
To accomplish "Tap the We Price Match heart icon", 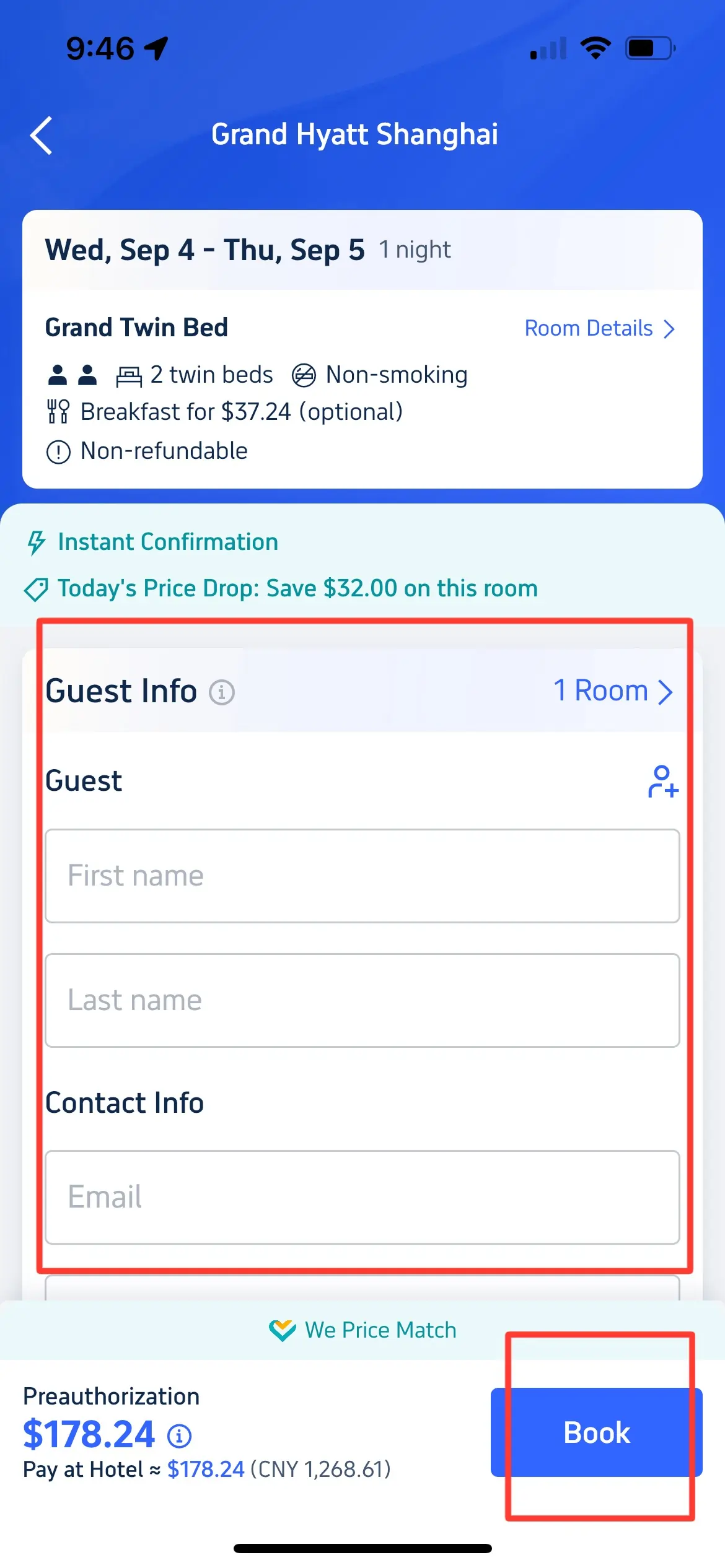I will click(x=282, y=1330).
